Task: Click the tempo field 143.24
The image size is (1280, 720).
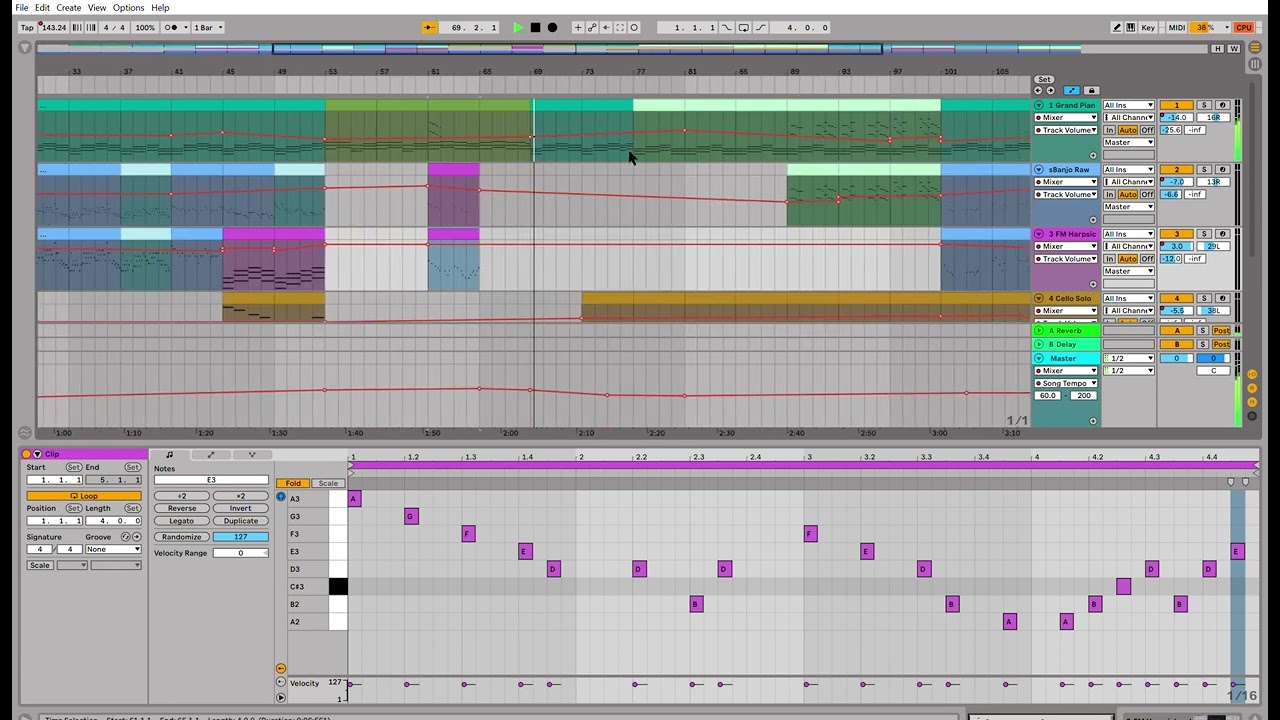Action: click(x=54, y=28)
